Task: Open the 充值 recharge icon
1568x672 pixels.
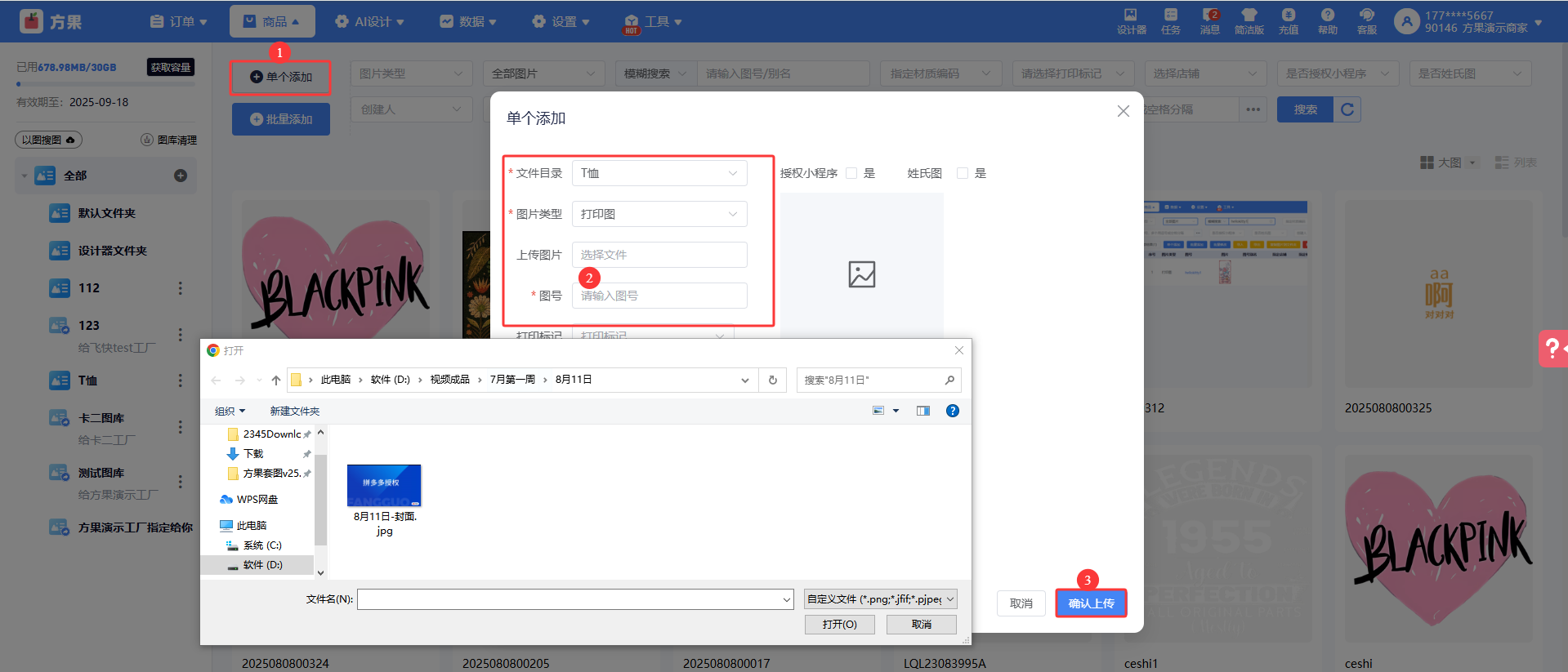Action: [x=1289, y=21]
